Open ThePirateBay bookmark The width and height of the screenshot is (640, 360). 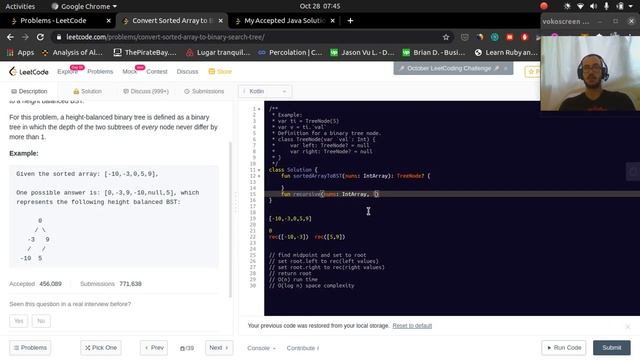click(x=145, y=53)
